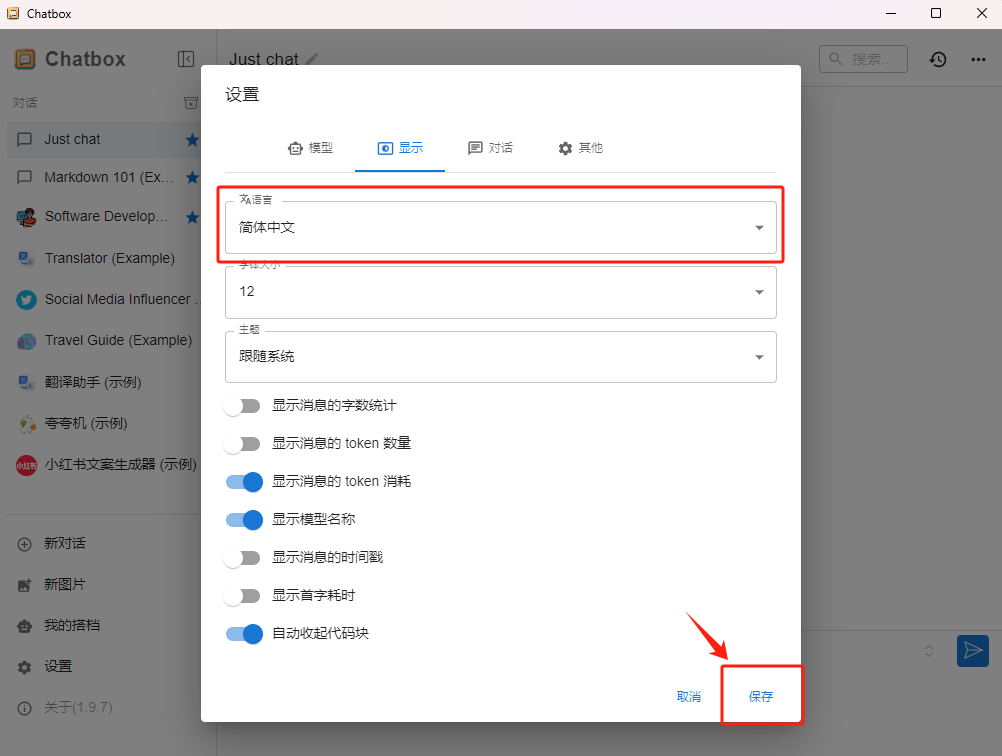Enable 显示首字耗时 switch
This screenshot has height=756, width=1002.
tap(243, 596)
